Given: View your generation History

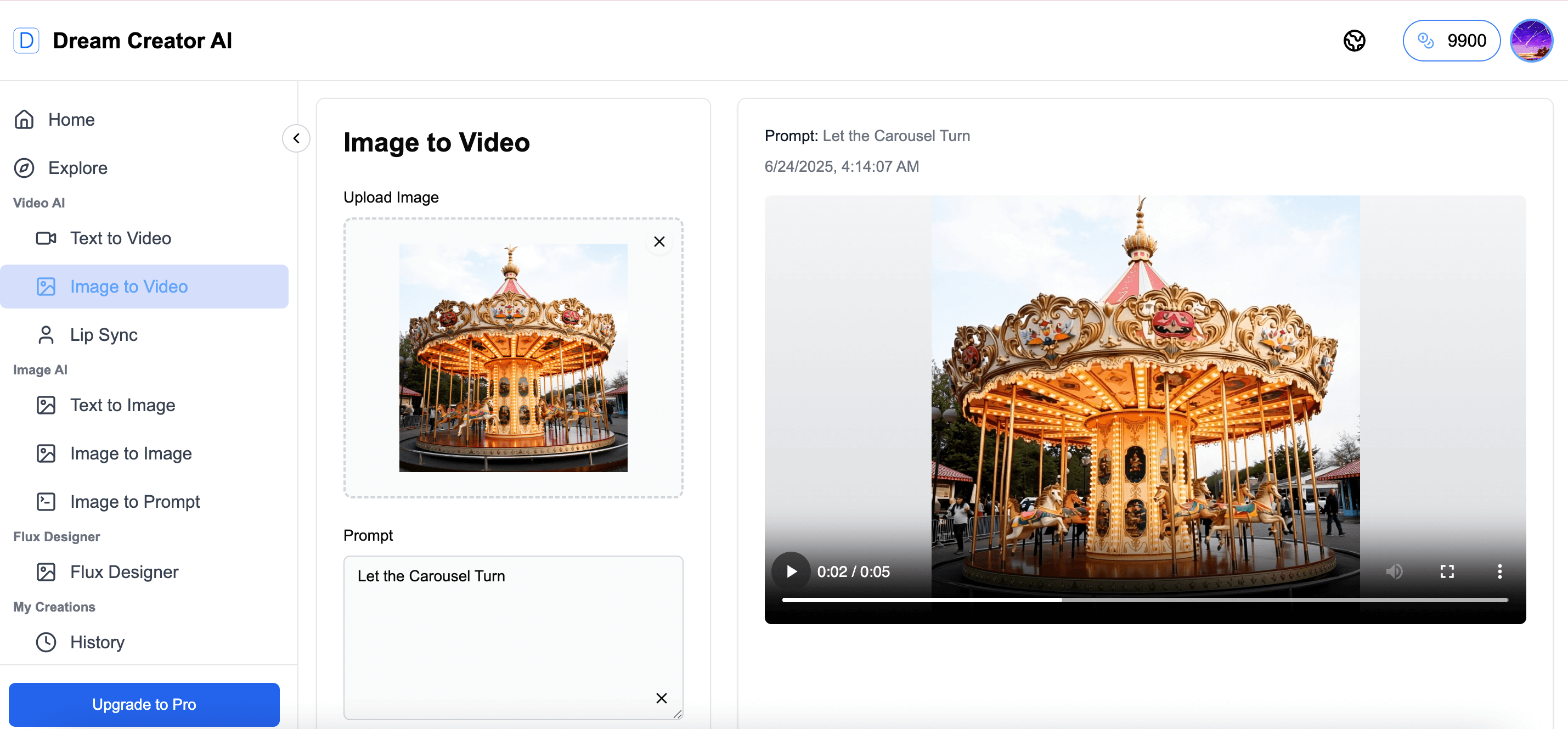Looking at the screenshot, I should pyautogui.click(x=97, y=642).
